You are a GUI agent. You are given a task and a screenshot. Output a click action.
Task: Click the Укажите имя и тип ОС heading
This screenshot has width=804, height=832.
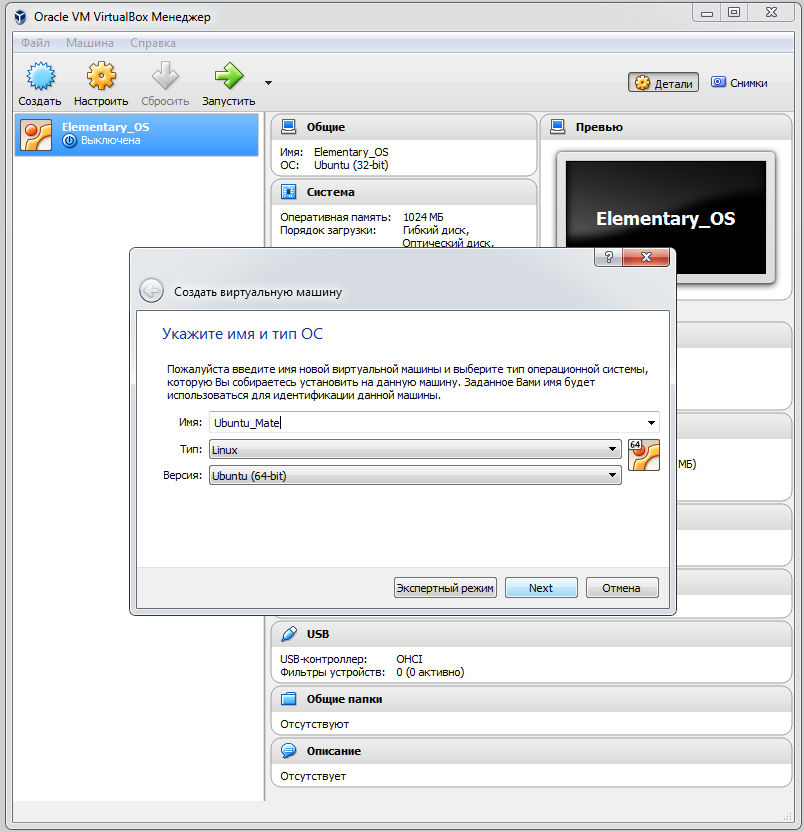click(x=242, y=334)
